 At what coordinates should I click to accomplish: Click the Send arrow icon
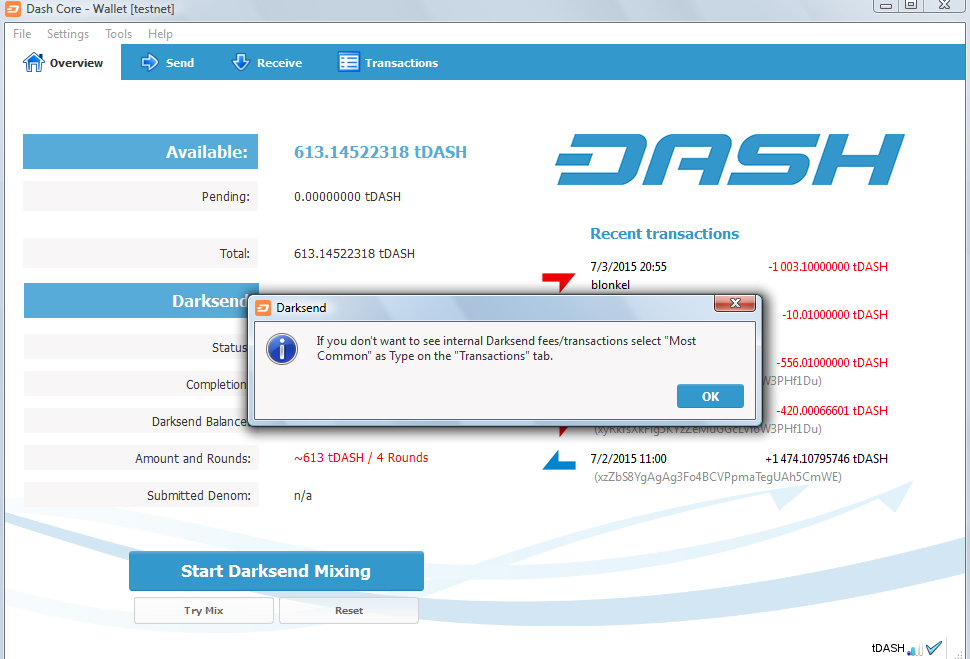point(149,62)
